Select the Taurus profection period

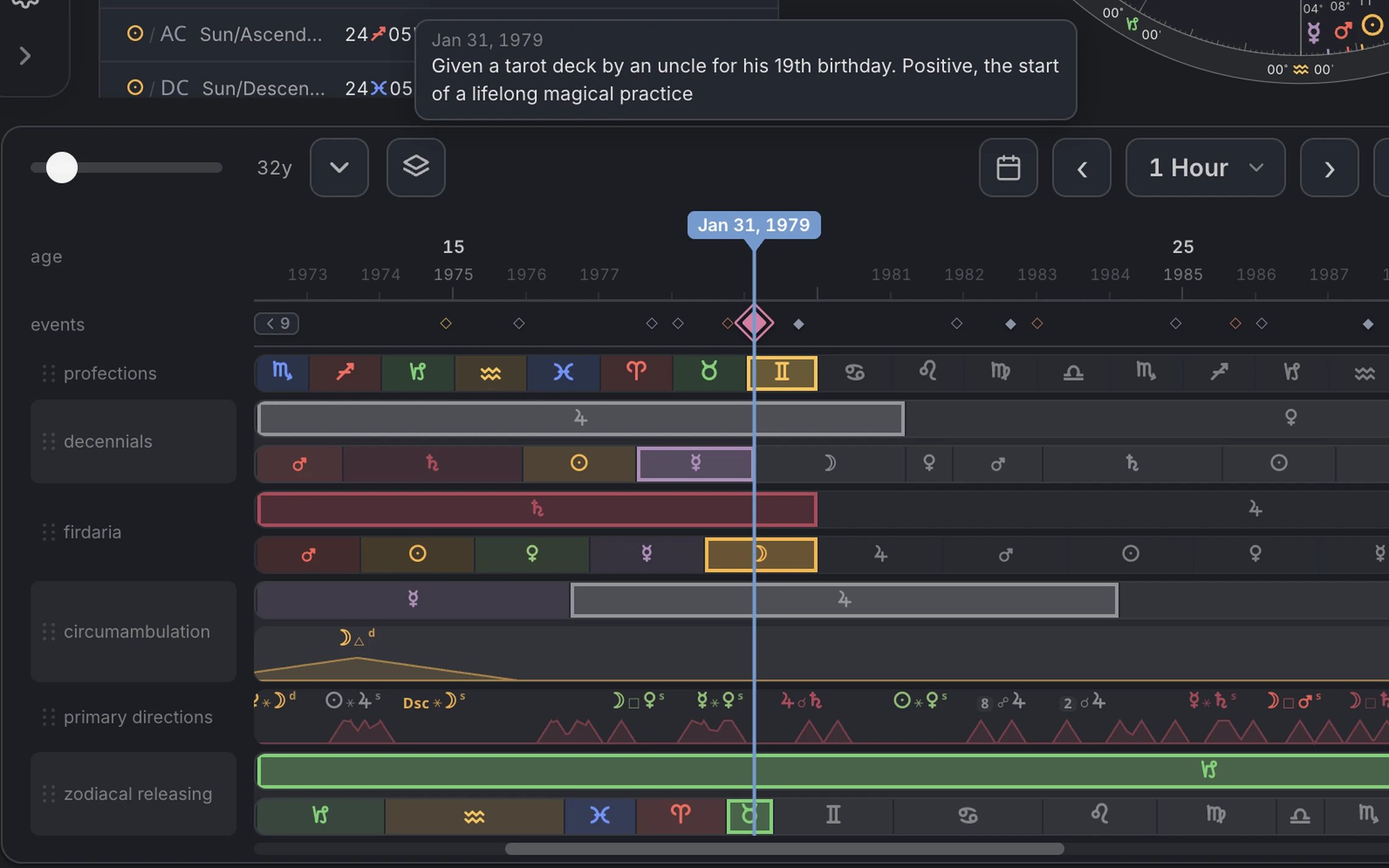click(x=709, y=372)
